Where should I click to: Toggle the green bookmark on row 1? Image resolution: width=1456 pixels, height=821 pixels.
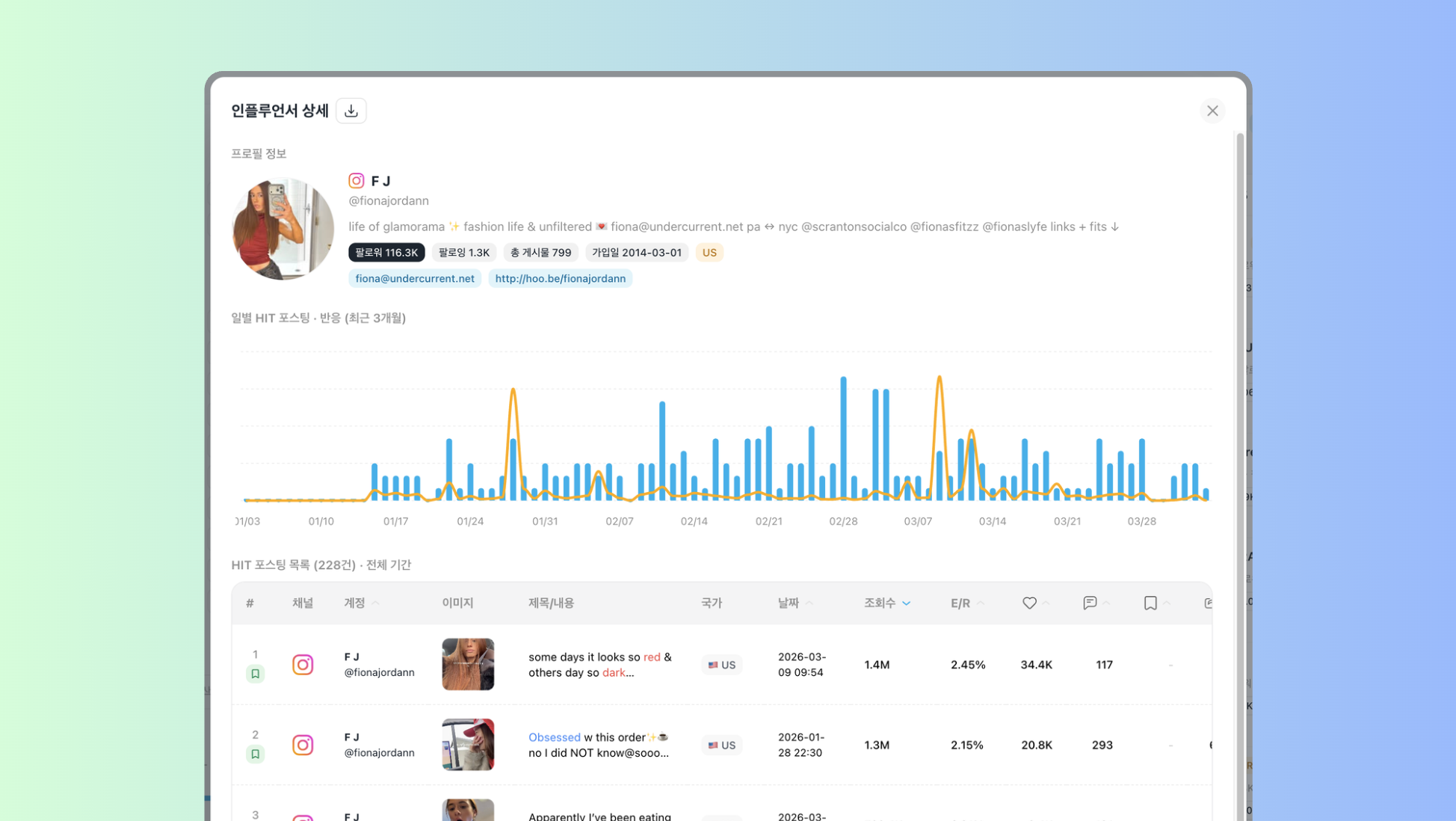point(256,674)
